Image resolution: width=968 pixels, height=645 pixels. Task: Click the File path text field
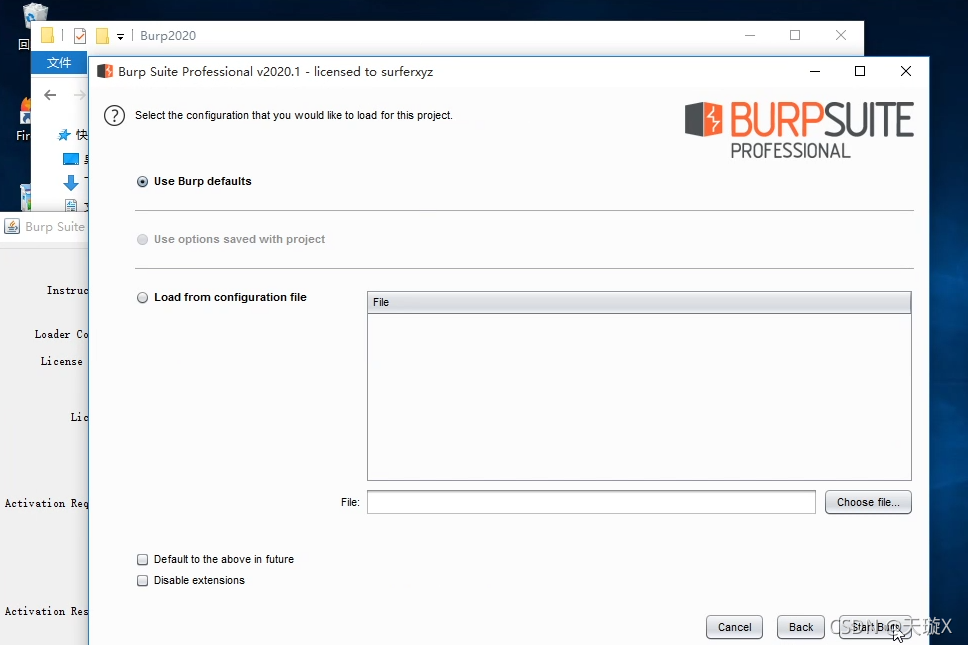tap(590, 502)
